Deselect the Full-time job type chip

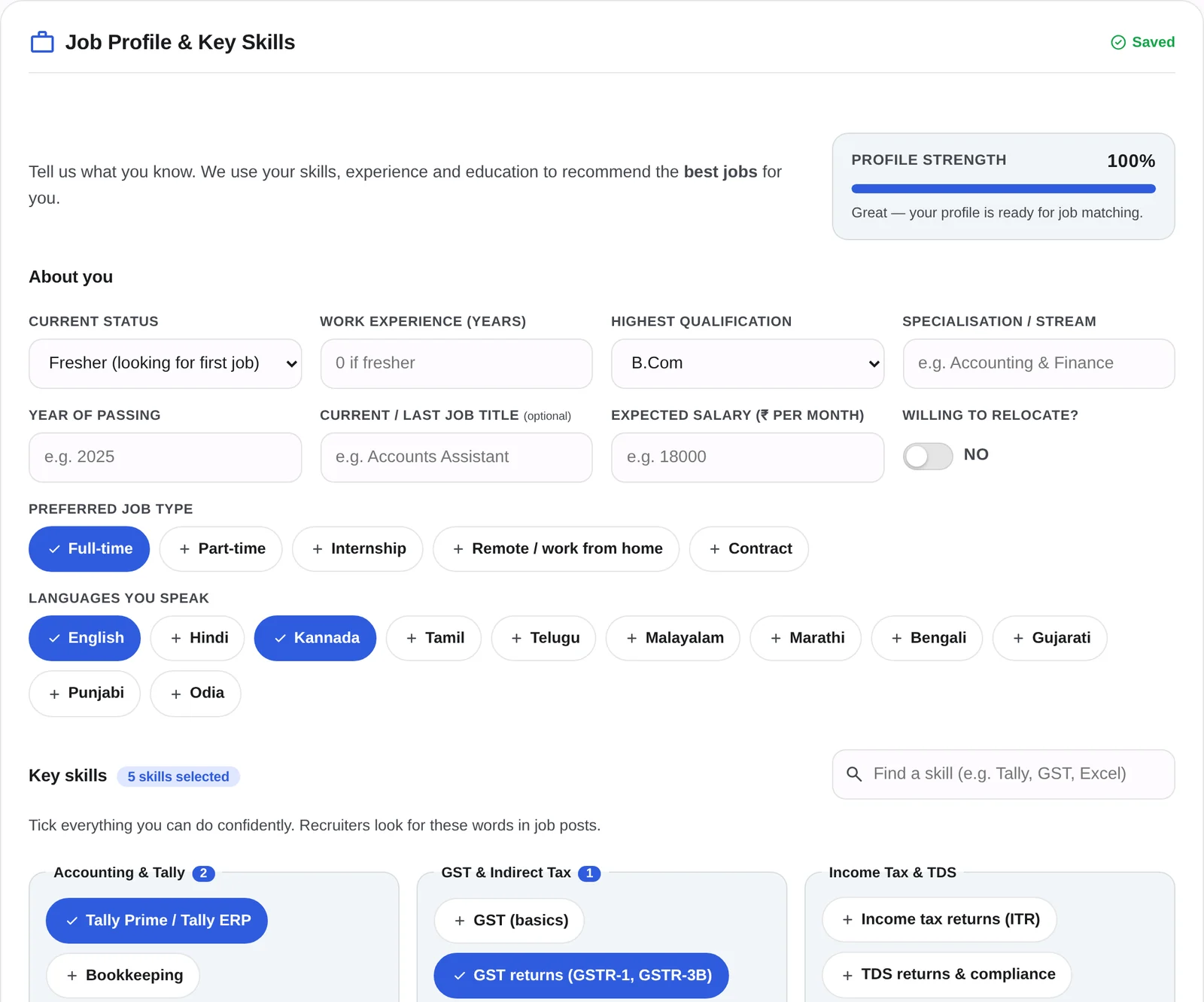(x=89, y=549)
